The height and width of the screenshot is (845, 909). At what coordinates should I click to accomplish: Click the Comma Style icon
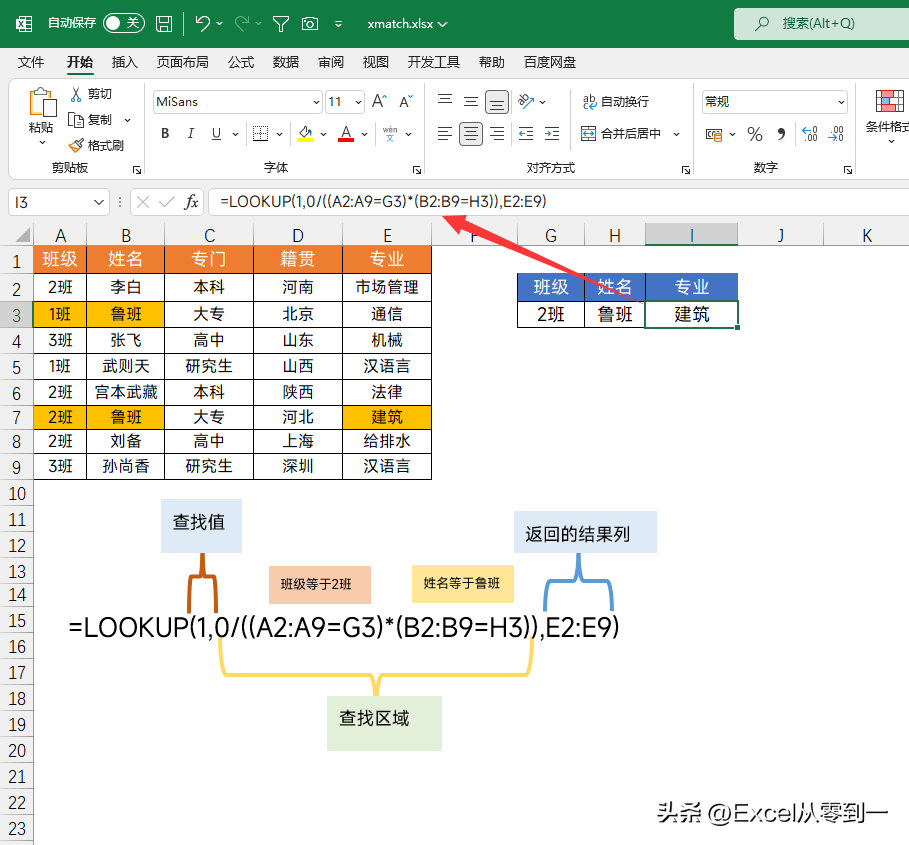click(x=781, y=134)
